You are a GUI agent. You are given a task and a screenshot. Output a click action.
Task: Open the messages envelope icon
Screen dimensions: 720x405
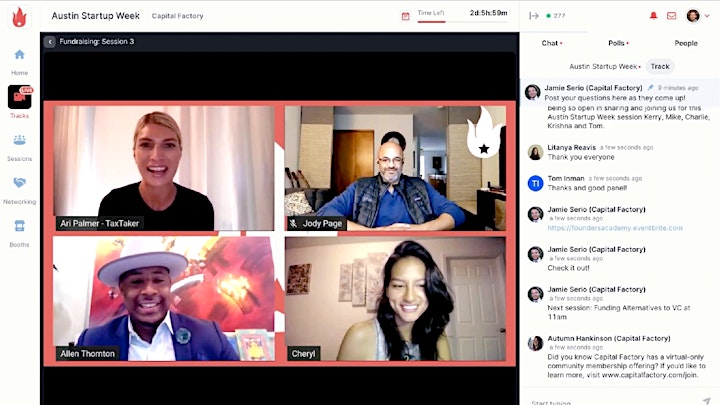tap(671, 16)
